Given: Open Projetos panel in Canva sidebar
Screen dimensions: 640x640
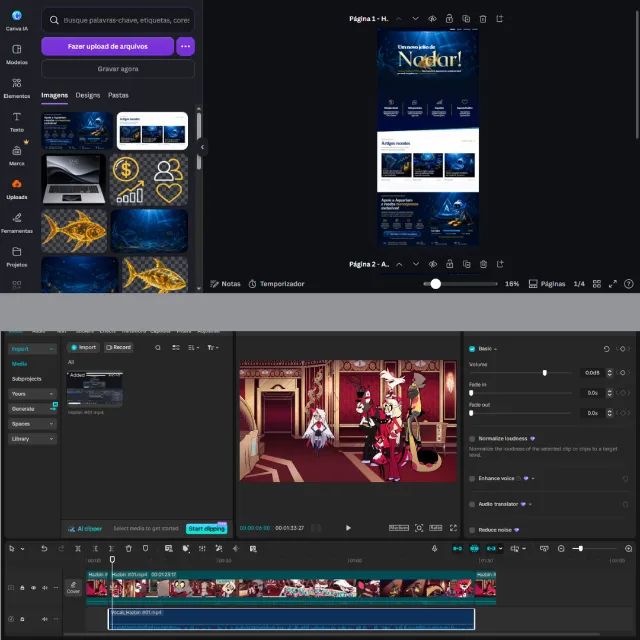Looking at the screenshot, I should point(17,257).
